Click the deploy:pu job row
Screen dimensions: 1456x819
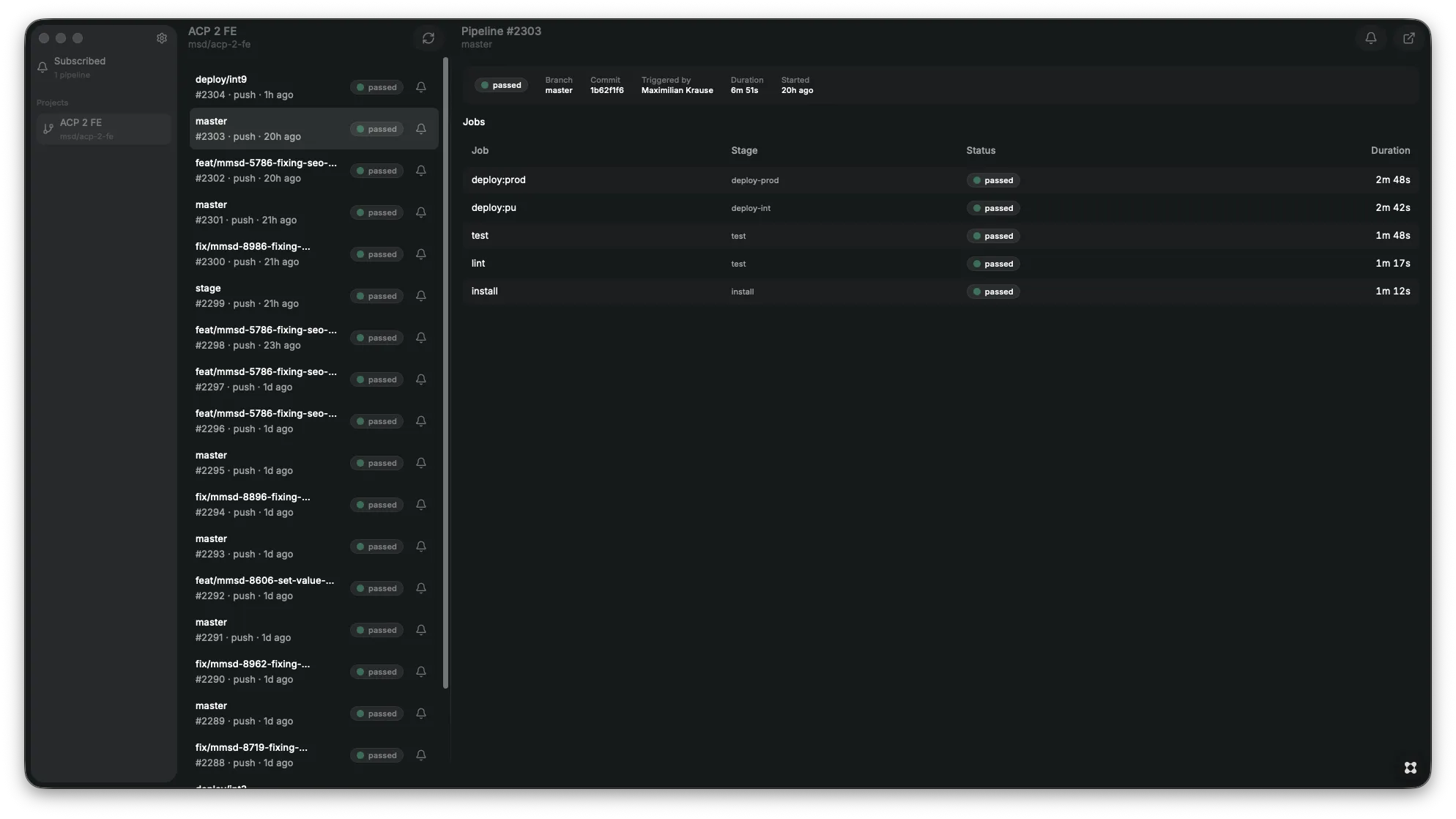pos(940,208)
